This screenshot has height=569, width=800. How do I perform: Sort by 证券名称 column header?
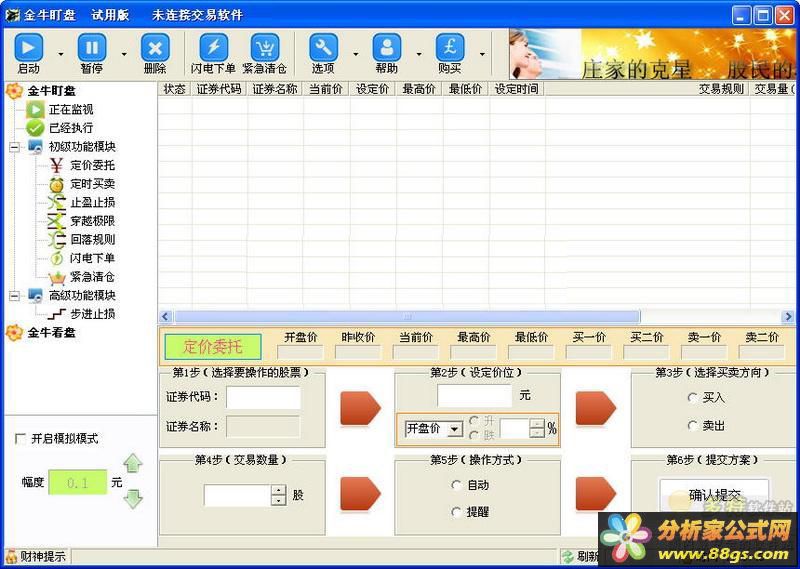coord(275,89)
